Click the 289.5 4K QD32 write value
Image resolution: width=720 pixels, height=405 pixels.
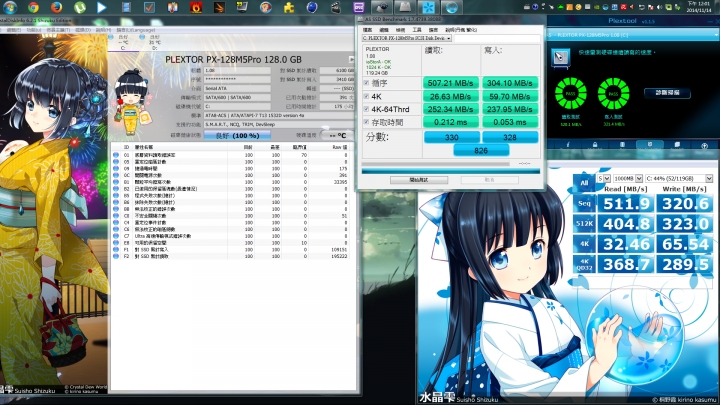[x=684, y=264]
